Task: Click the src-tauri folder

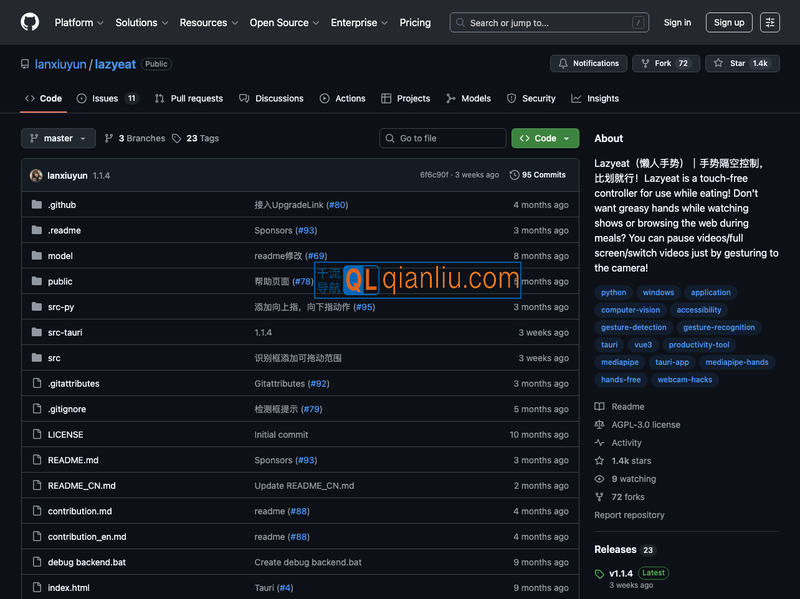Action: (x=65, y=332)
